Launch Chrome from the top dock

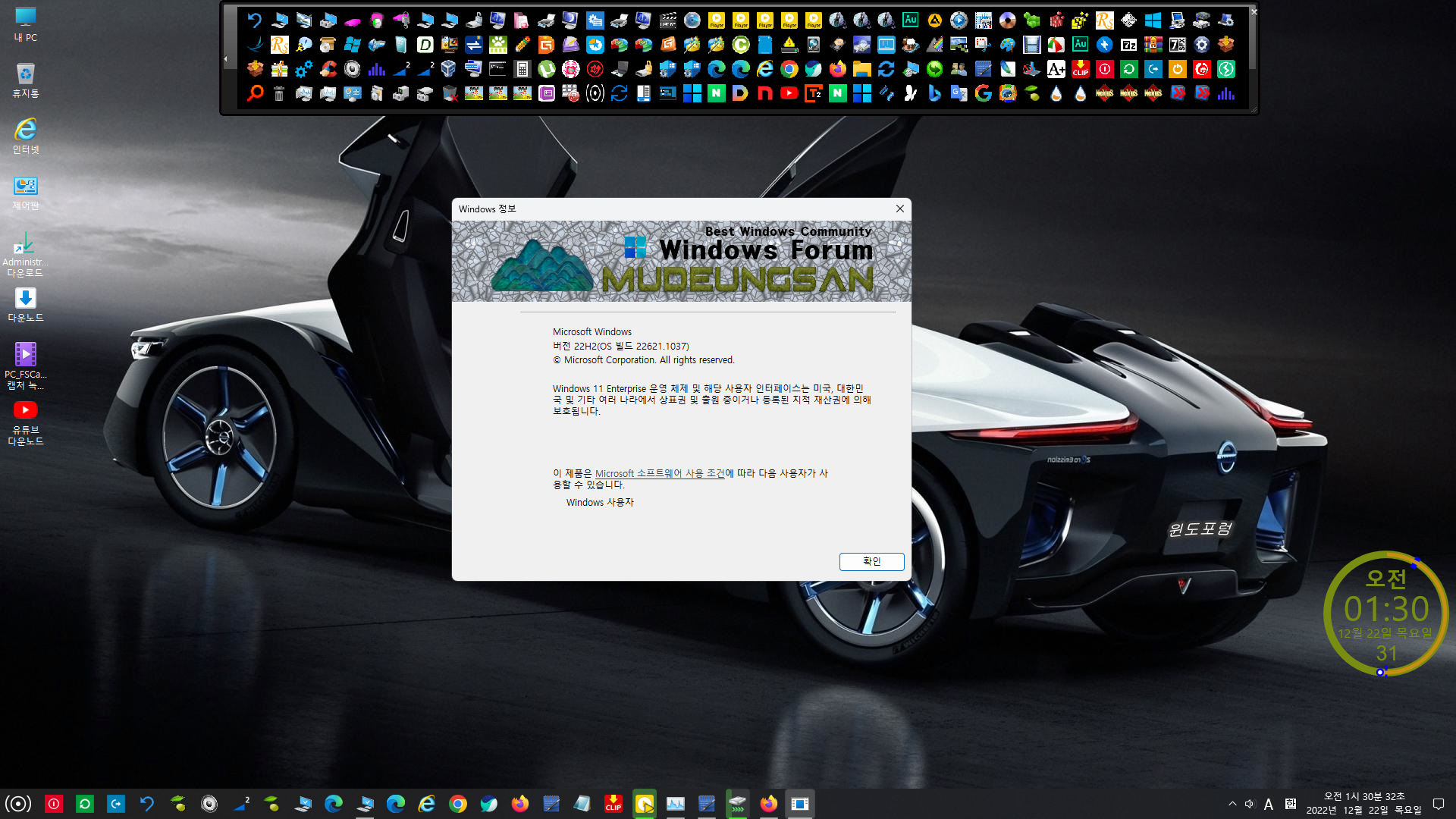click(789, 69)
